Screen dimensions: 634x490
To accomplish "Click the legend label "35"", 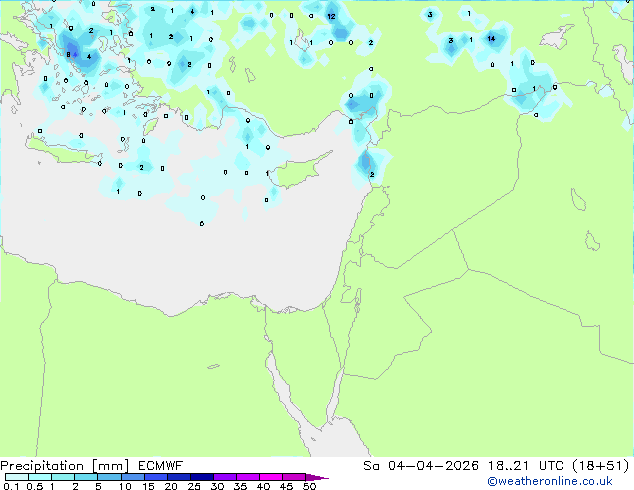I will (x=240, y=486).
